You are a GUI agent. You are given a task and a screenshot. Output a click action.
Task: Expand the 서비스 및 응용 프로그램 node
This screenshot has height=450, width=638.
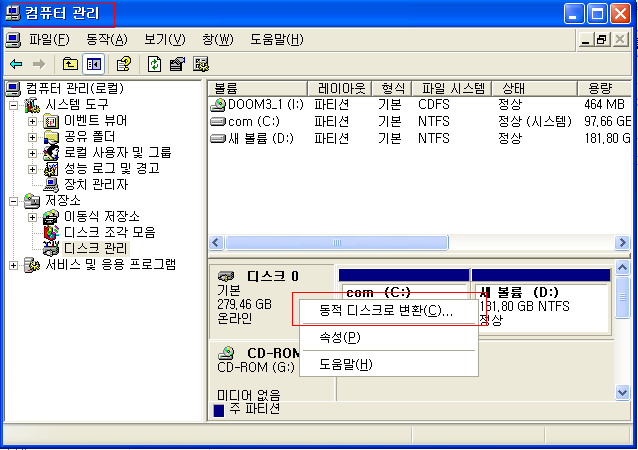(x=13, y=265)
